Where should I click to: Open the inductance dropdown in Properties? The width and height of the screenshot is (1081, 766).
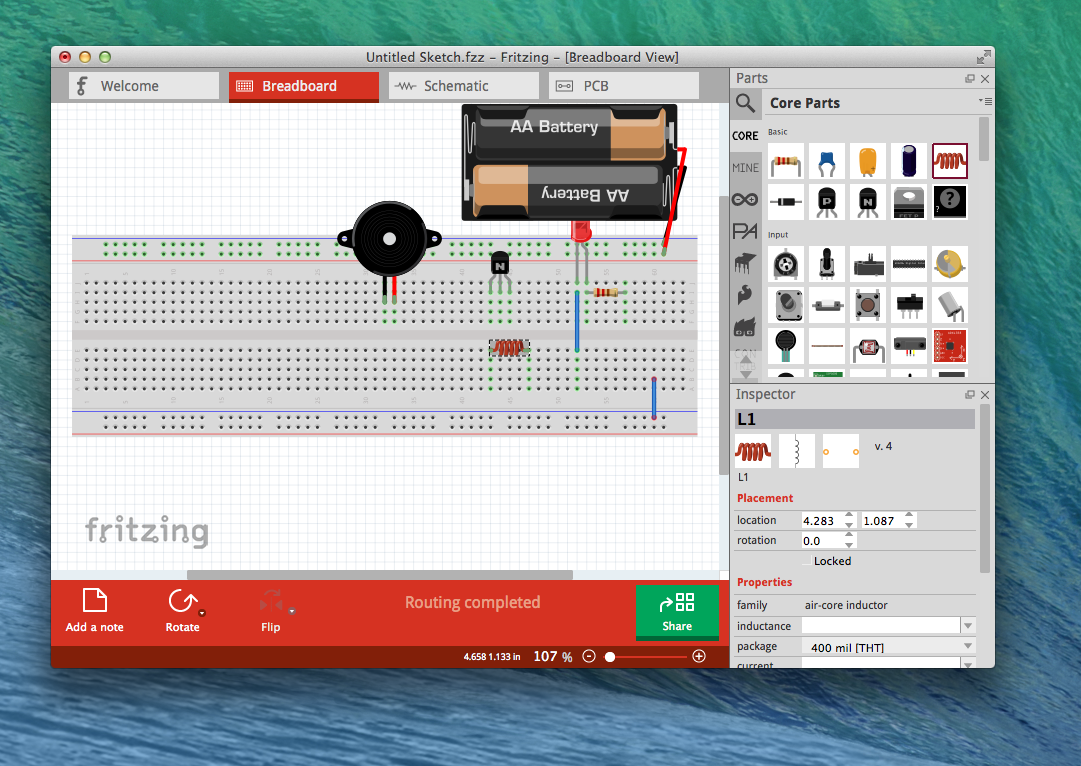tap(966, 625)
